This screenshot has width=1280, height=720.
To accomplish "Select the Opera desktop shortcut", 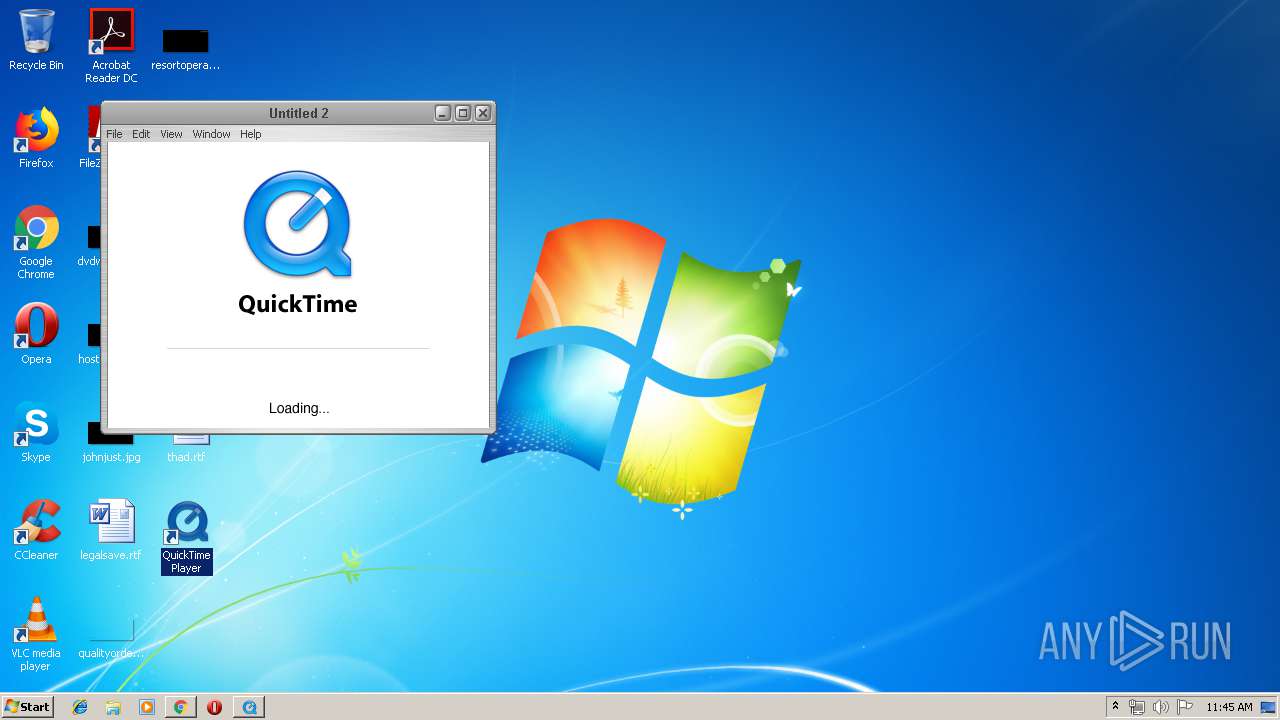I will 36,334.
